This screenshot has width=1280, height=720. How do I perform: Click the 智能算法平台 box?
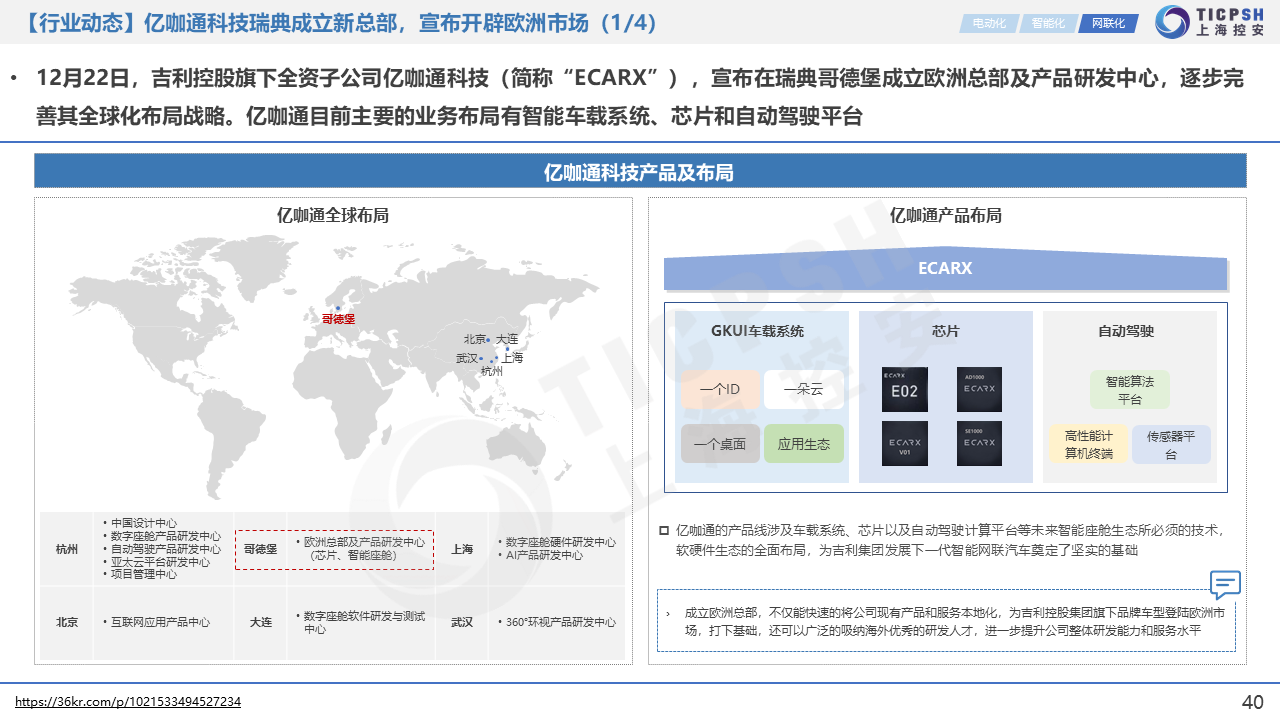1129,390
